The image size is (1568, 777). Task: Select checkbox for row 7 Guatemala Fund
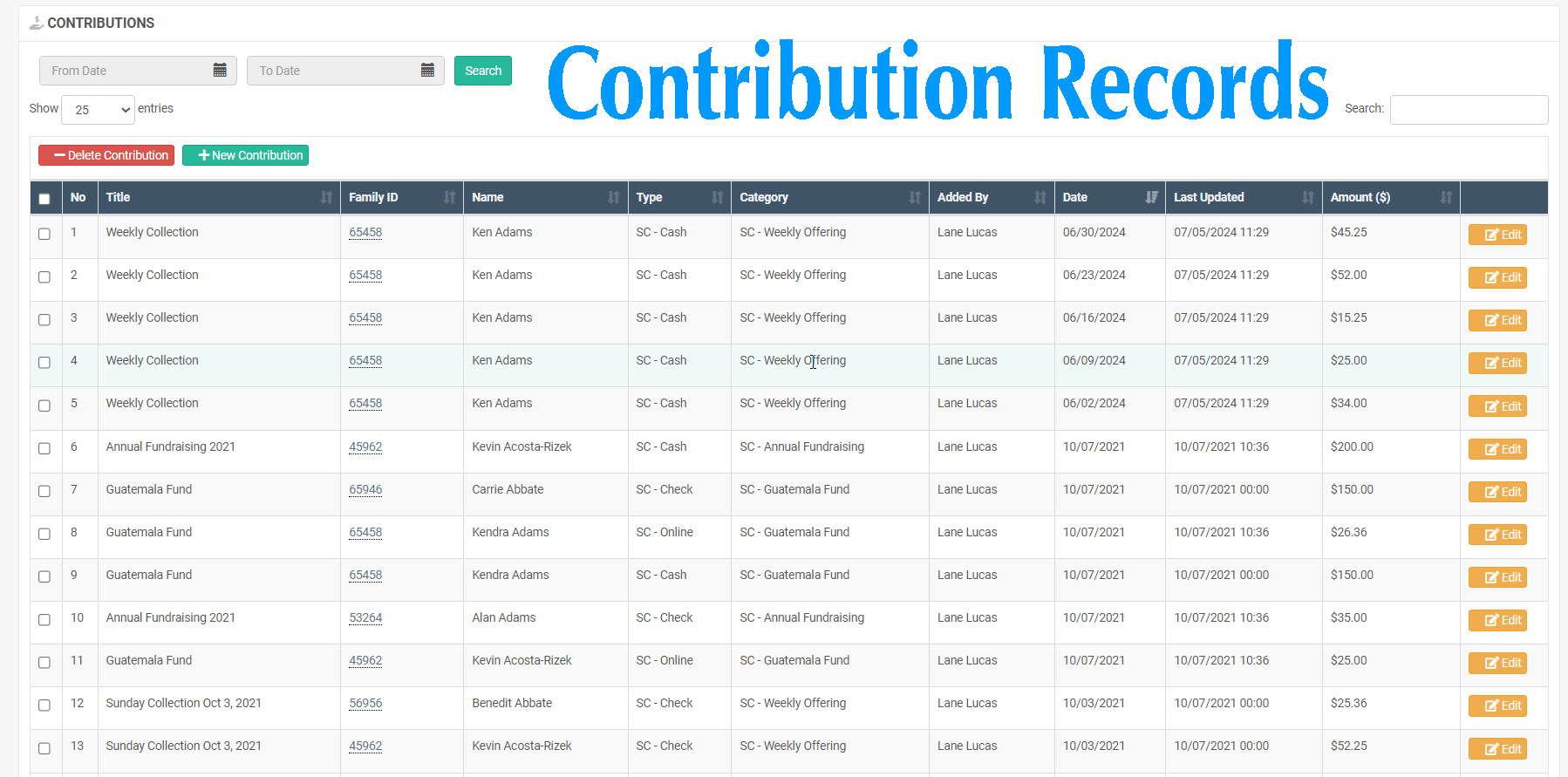tap(44, 491)
